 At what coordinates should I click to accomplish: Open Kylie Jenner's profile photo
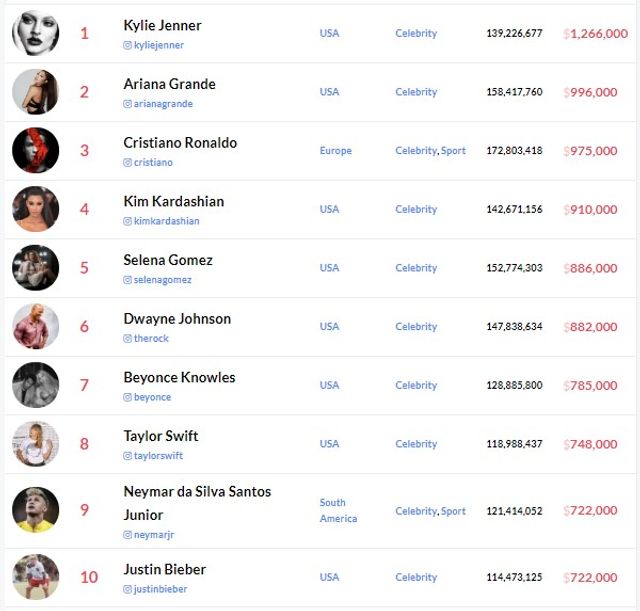36,33
